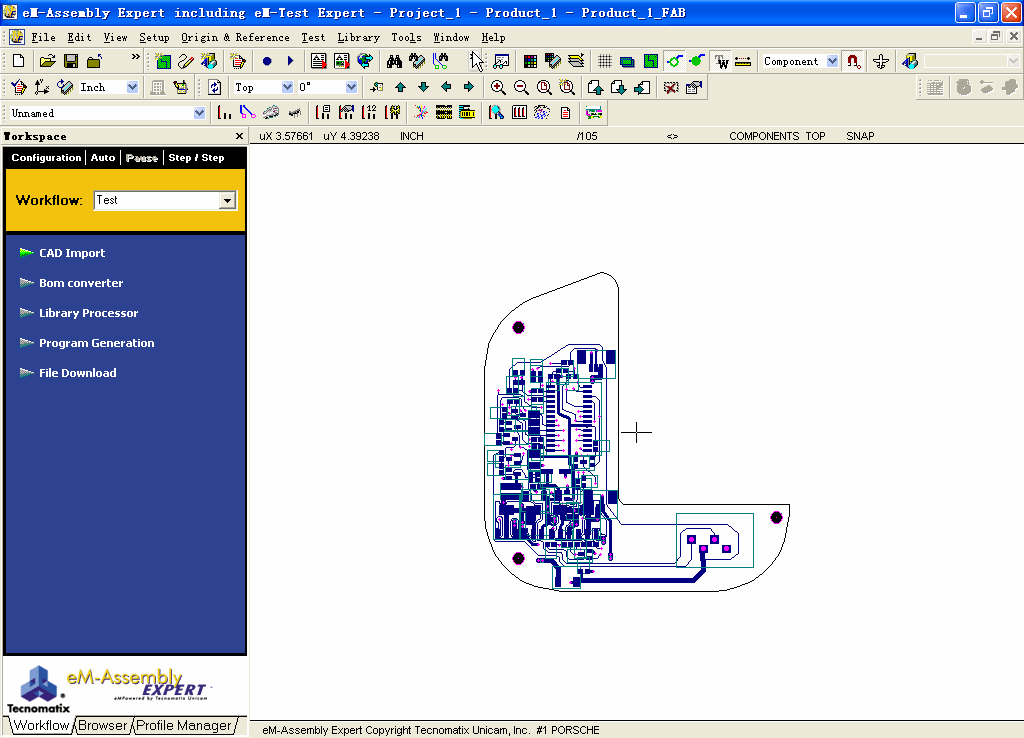The height and width of the screenshot is (738, 1024).
Task: Select the Workflow bottom tab
Action: tap(41, 726)
